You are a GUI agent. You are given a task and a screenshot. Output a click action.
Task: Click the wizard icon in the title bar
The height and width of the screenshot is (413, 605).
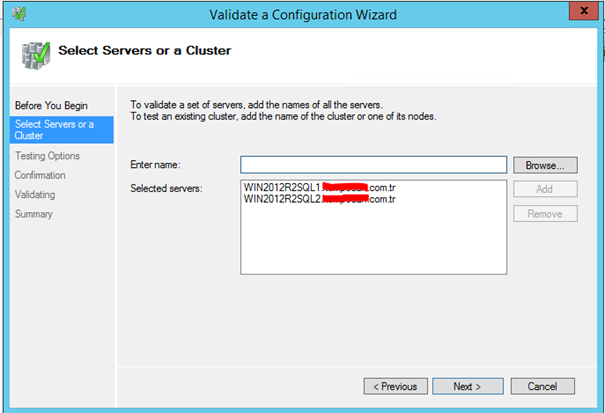click(x=17, y=14)
